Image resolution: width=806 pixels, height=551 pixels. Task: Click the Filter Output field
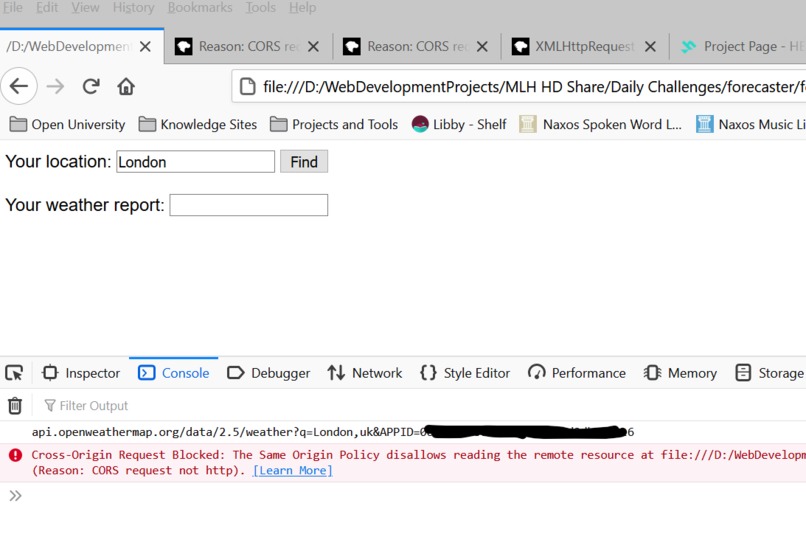click(x=86, y=406)
